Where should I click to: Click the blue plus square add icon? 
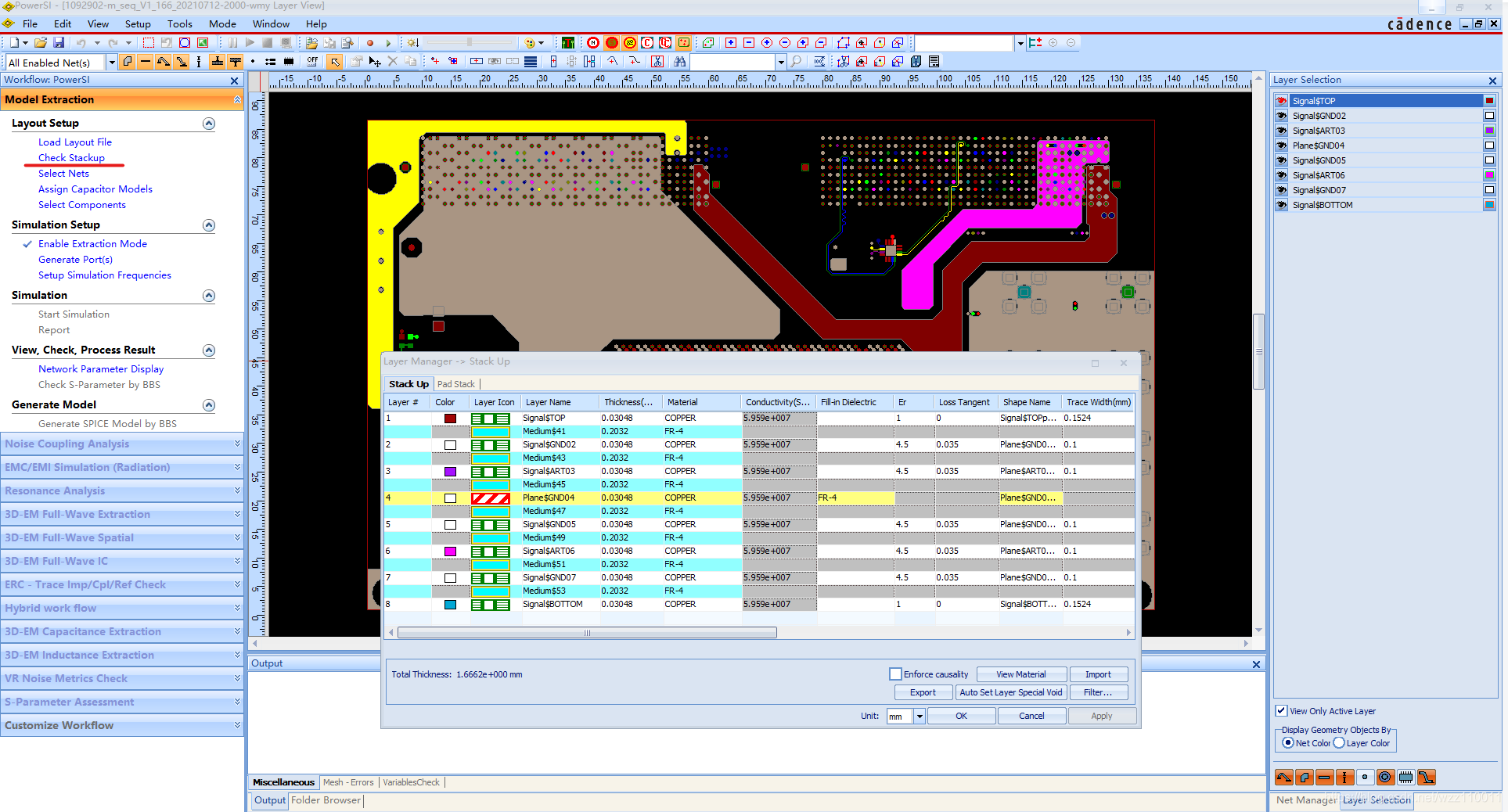[x=731, y=43]
